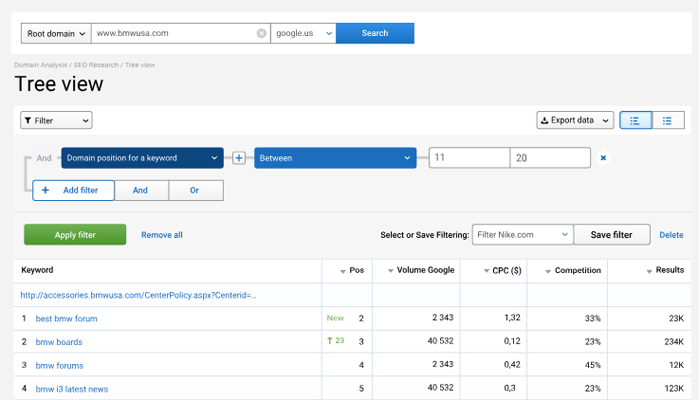
Task: Click the upper bound field with 20
Action: coord(550,158)
